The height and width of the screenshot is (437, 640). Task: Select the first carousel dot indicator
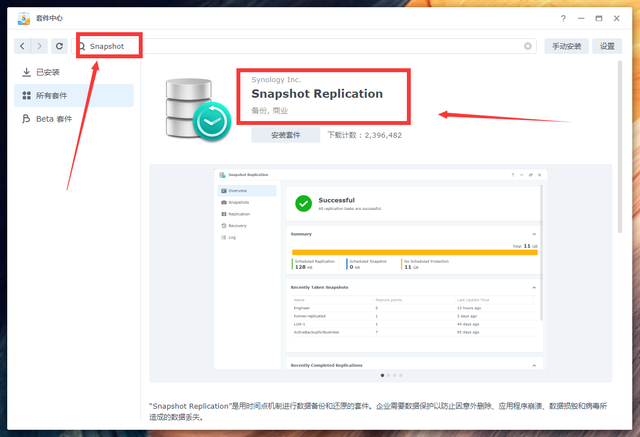pos(382,375)
